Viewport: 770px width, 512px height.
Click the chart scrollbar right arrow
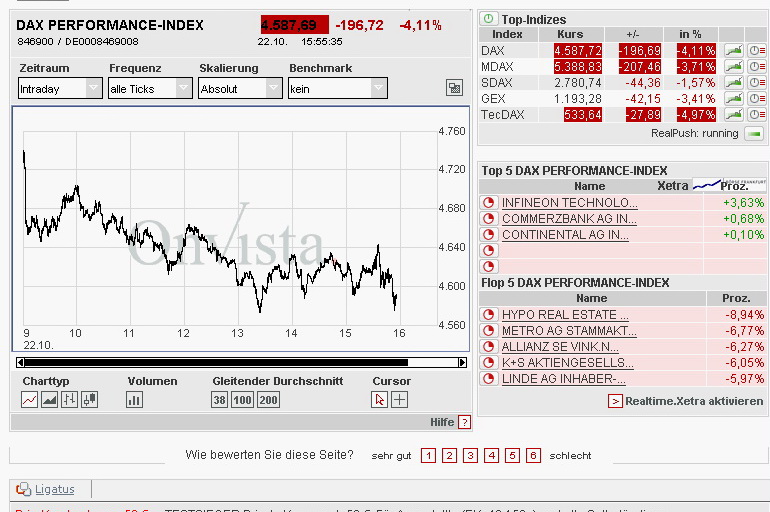click(462, 362)
